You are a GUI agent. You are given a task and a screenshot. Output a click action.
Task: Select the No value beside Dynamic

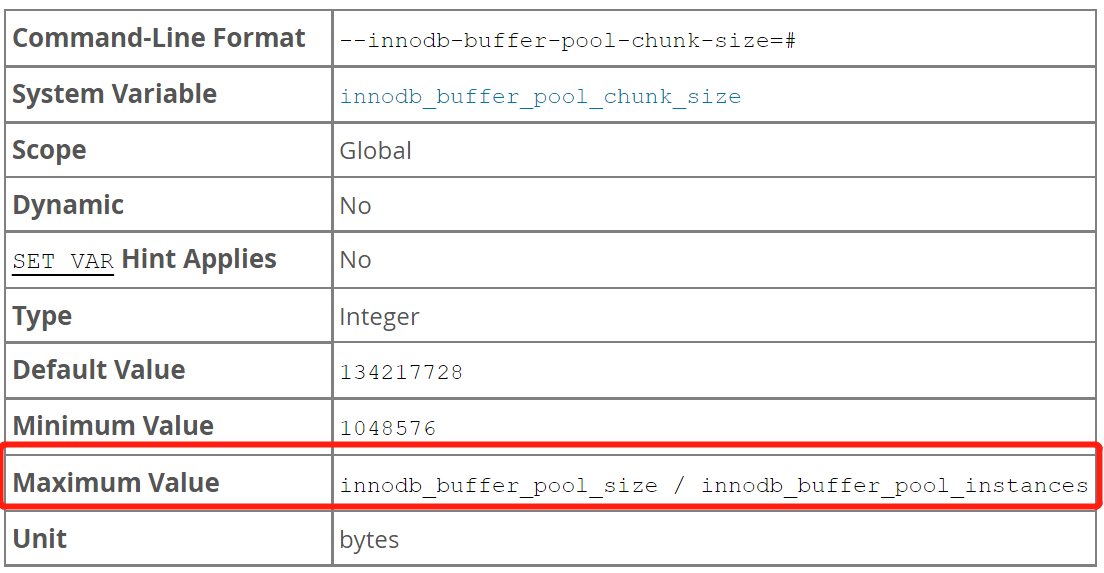[356, 206]
